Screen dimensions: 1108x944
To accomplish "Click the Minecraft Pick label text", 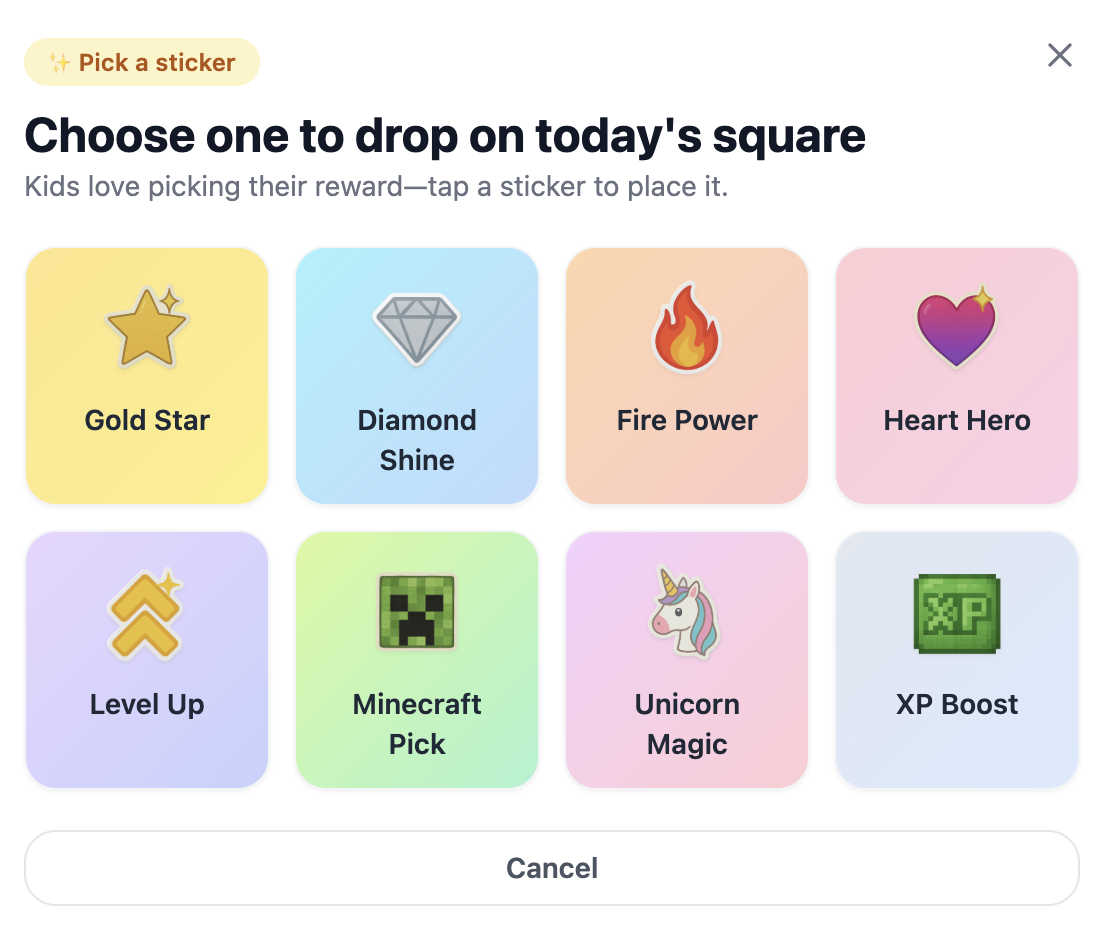I will click(417, 723).
